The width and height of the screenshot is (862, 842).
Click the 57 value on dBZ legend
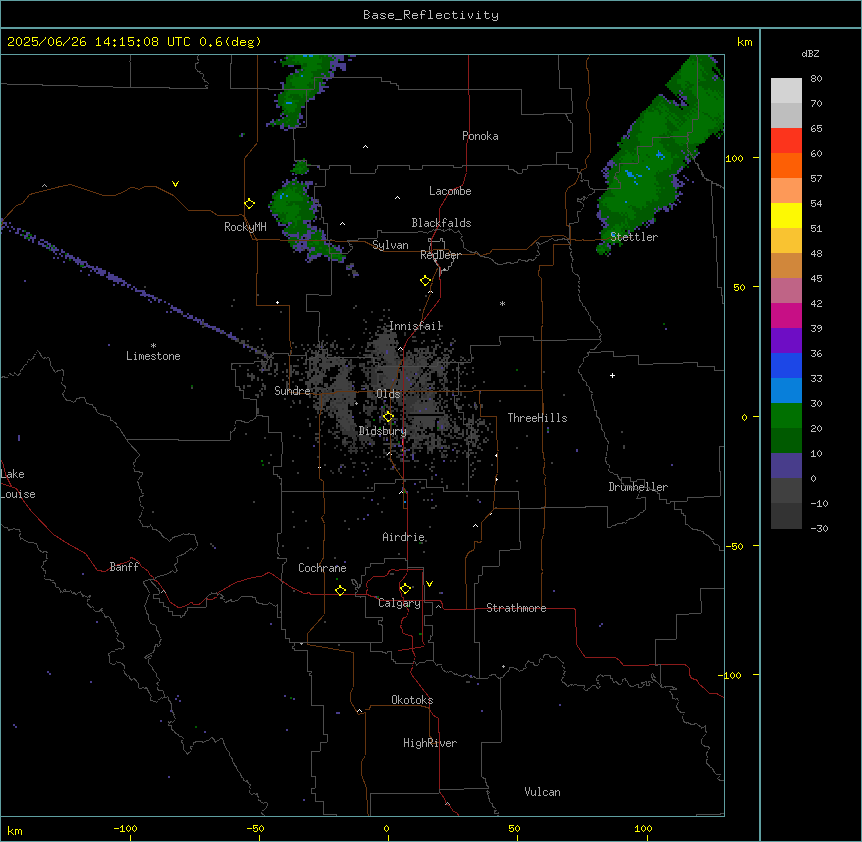[x=816, y=178]
